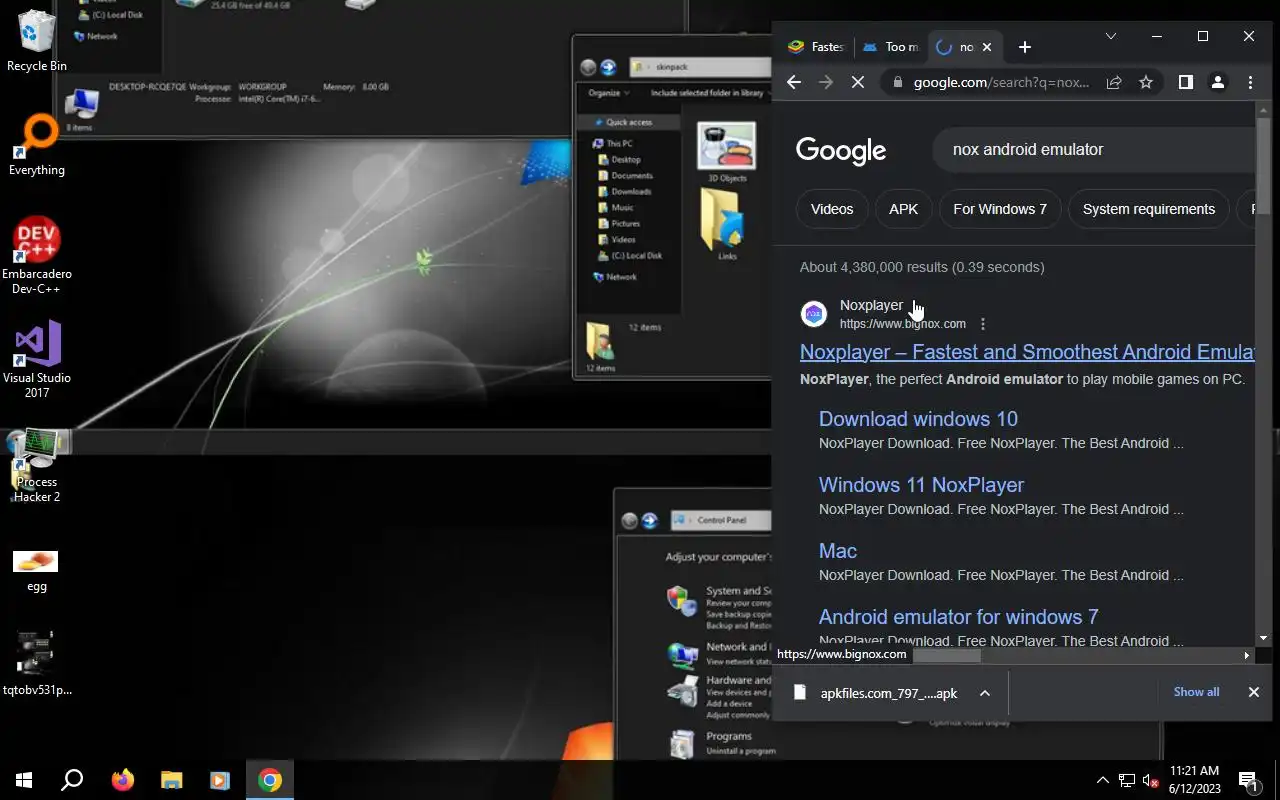Switch to the 'Too m' tab
1280x800 pixels.
pyautogui.click(x=890, y=47)
